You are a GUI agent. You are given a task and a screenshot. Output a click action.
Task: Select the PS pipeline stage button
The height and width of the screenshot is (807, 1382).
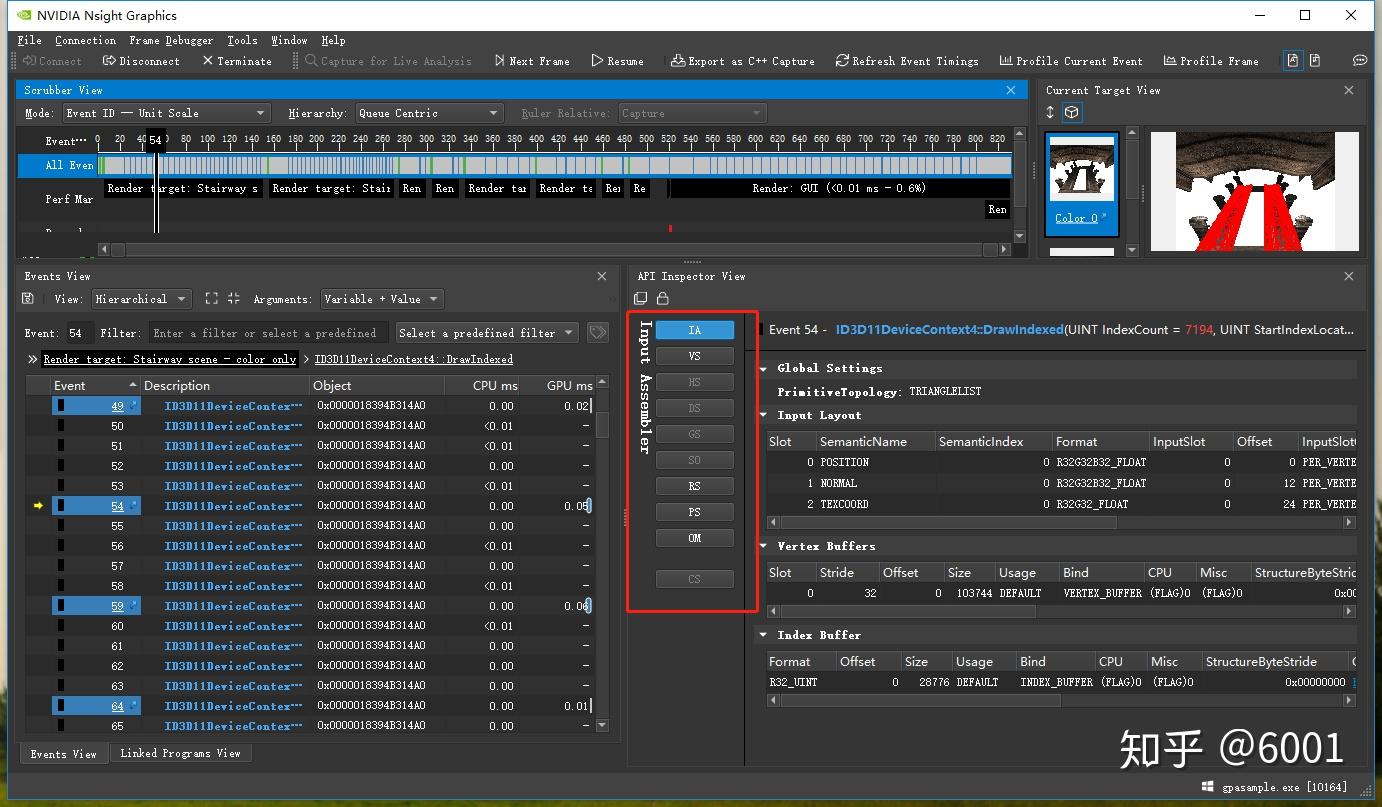[695, 512]
